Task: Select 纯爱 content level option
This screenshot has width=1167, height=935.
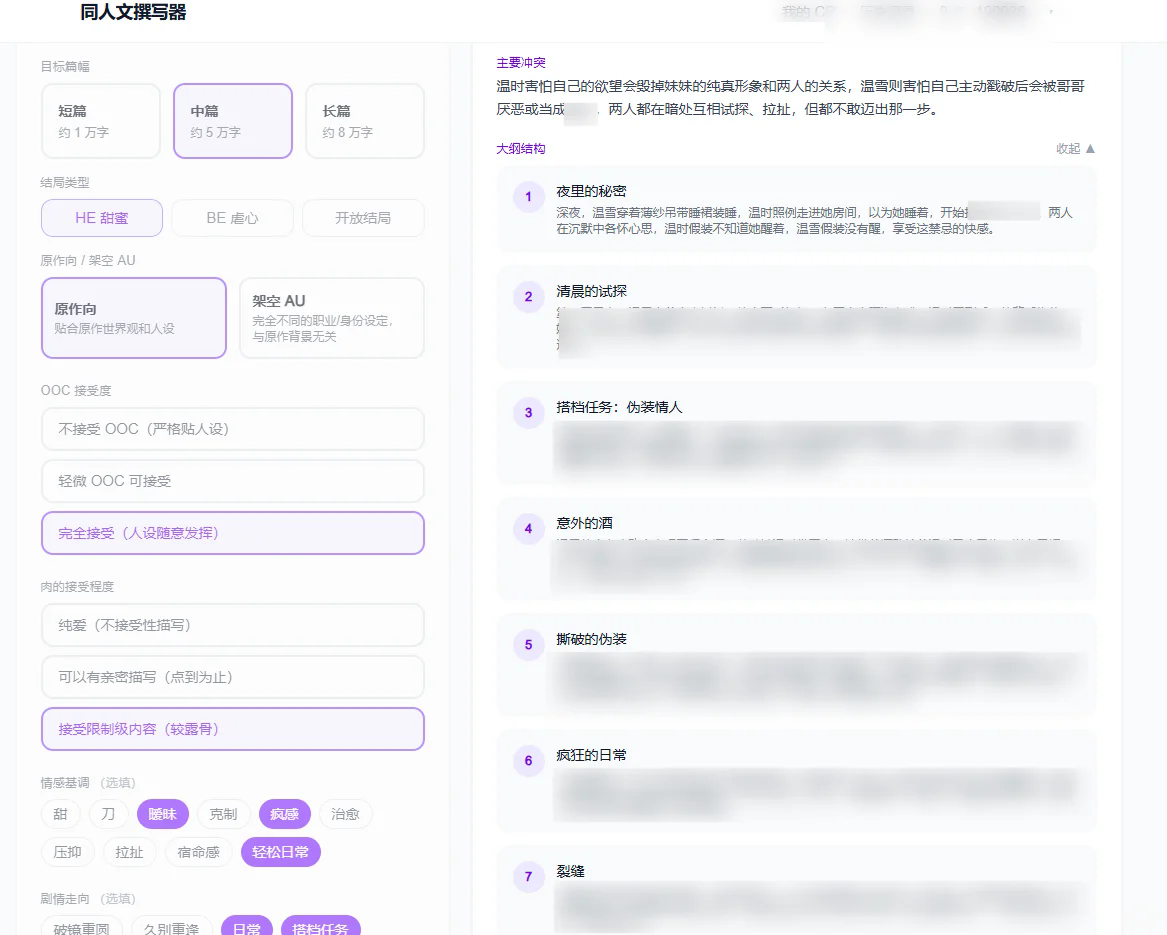Action: [233, 625]
